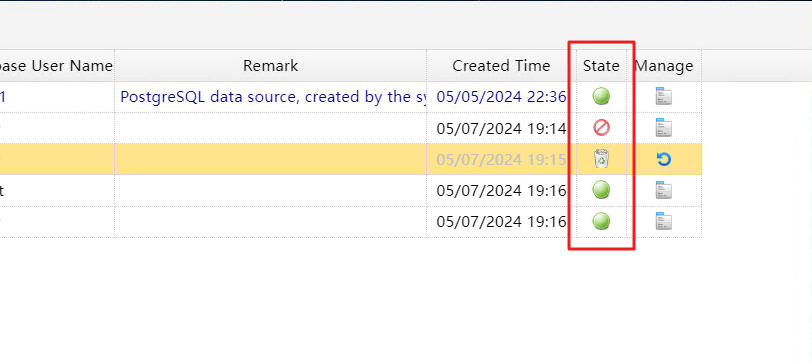The width and height of the screenshot is (812, 363).
Task: Click the green state icon in the PostgreSQL row
Action: tap(601, 96)
